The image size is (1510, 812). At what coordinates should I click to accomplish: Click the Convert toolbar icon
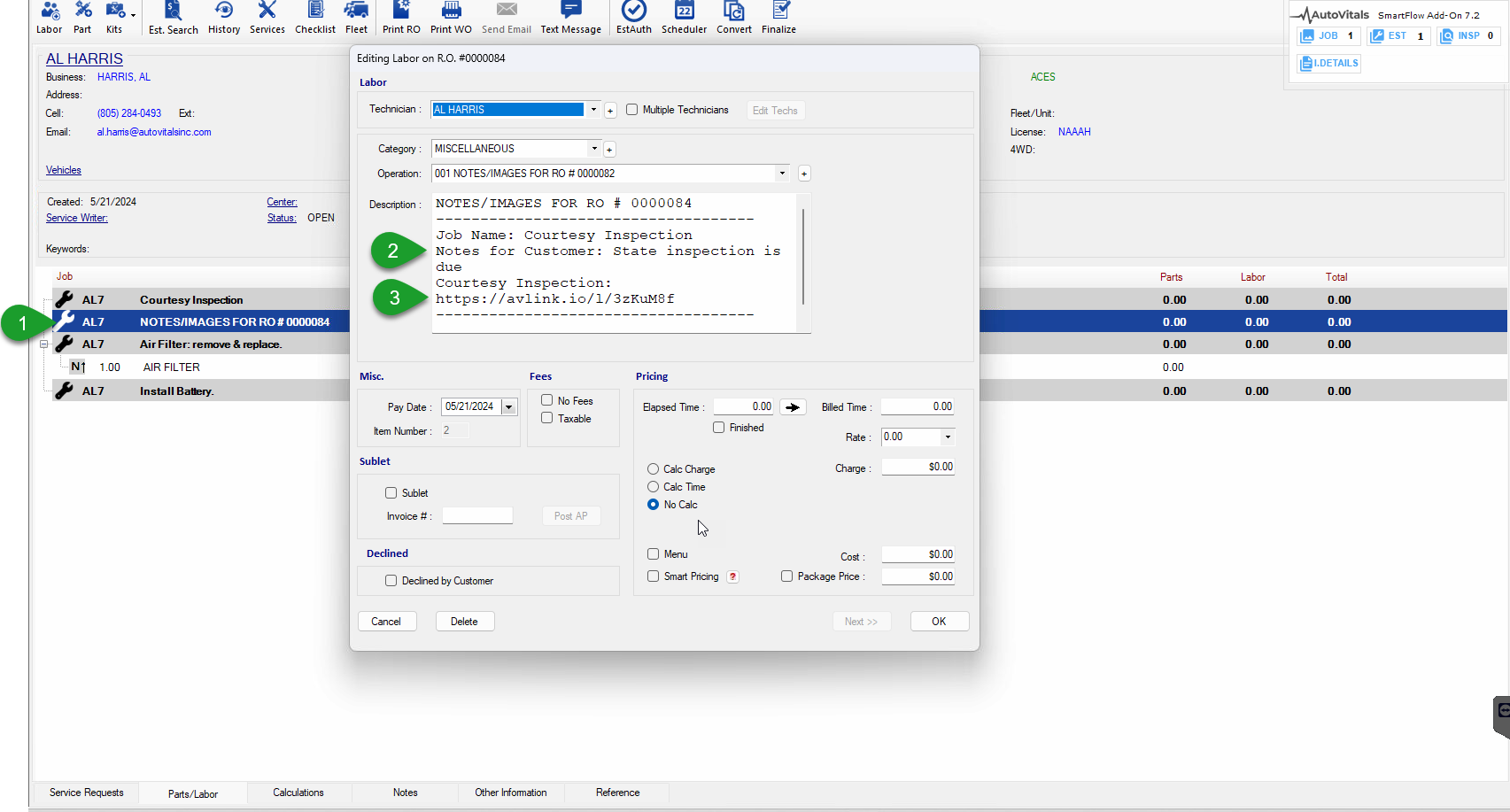pyautogui.click(x=734, y=18)
